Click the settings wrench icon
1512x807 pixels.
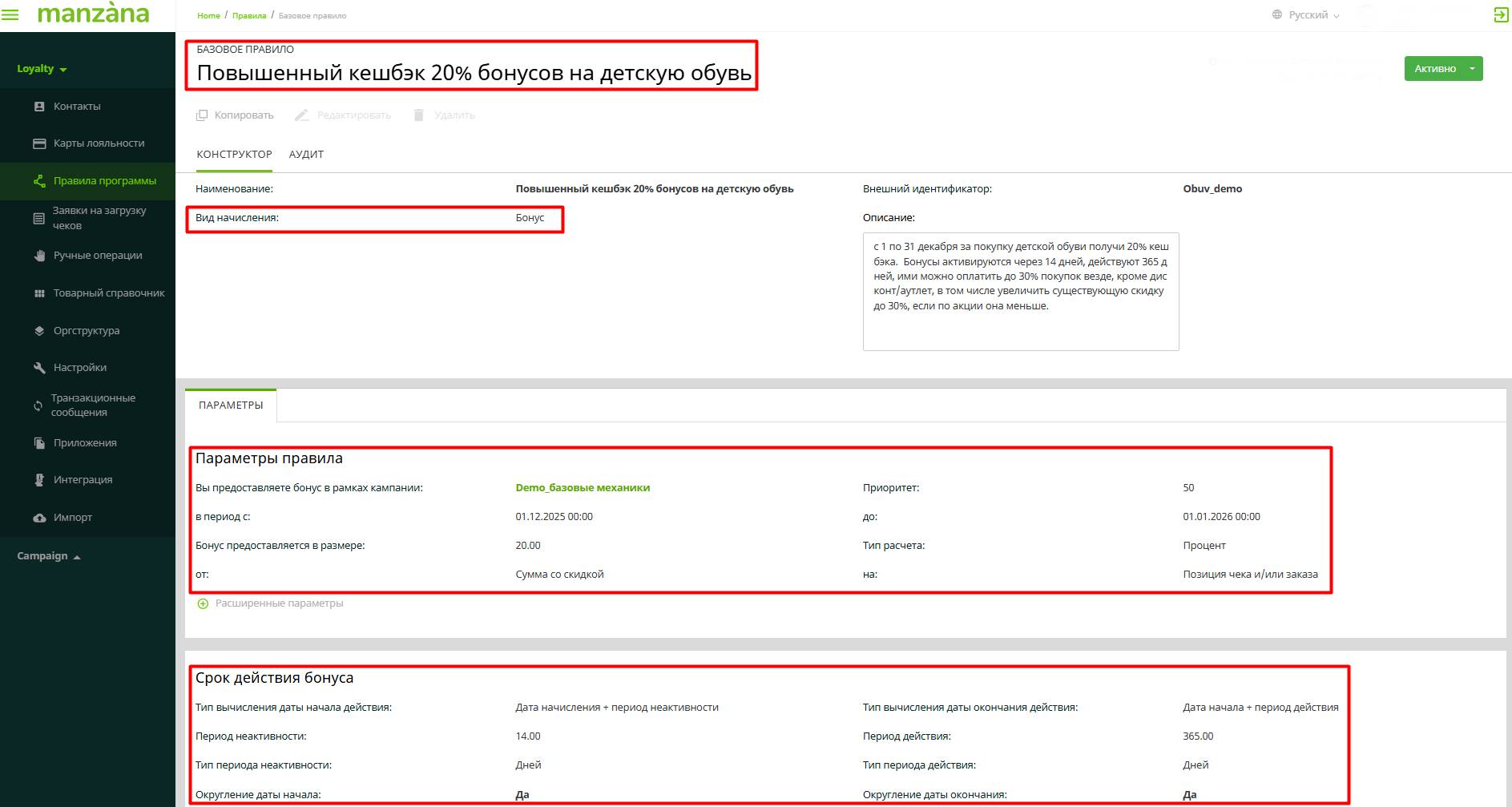click(39, 368)
